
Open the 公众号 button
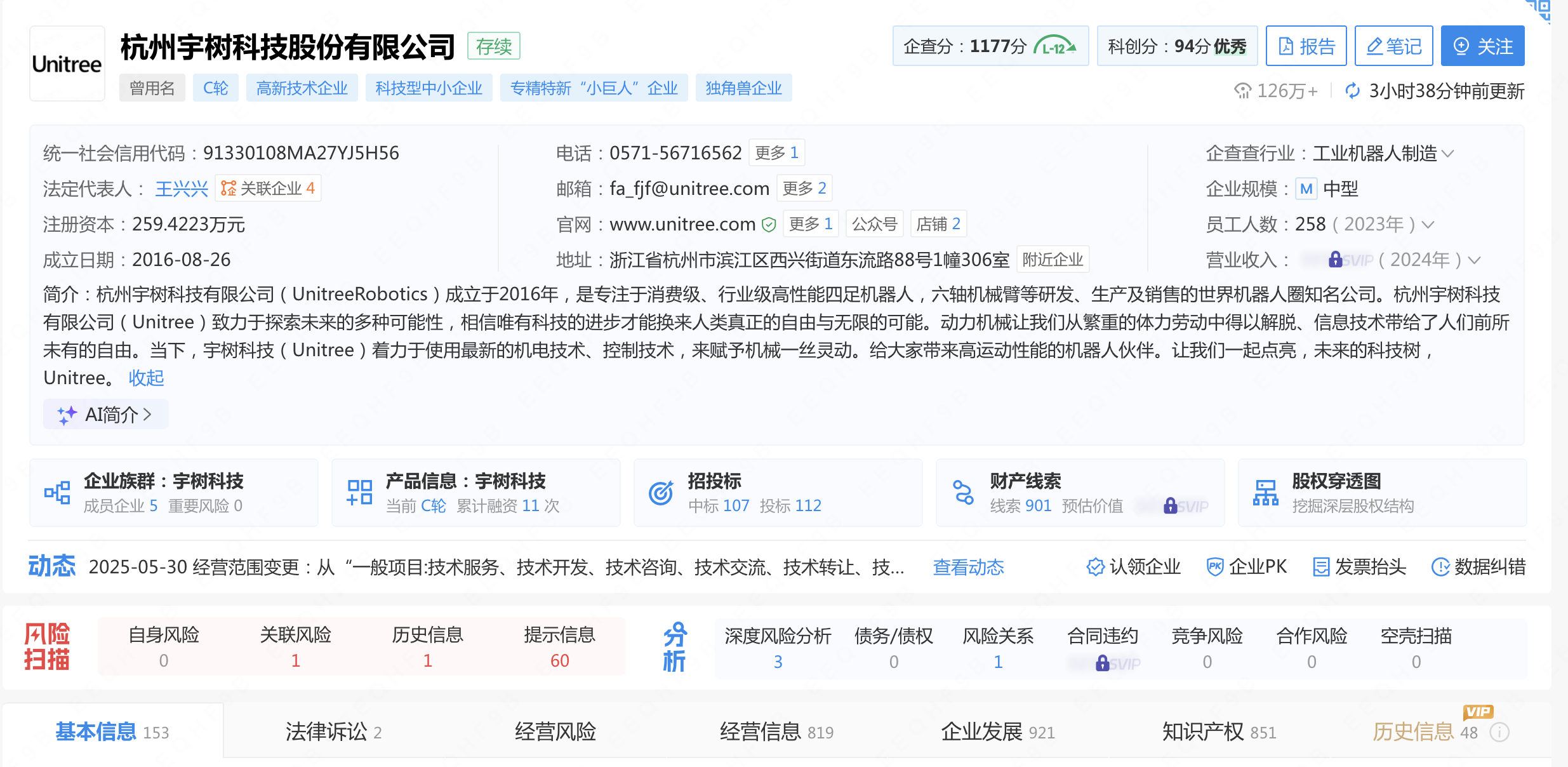(x=874, y=224)
